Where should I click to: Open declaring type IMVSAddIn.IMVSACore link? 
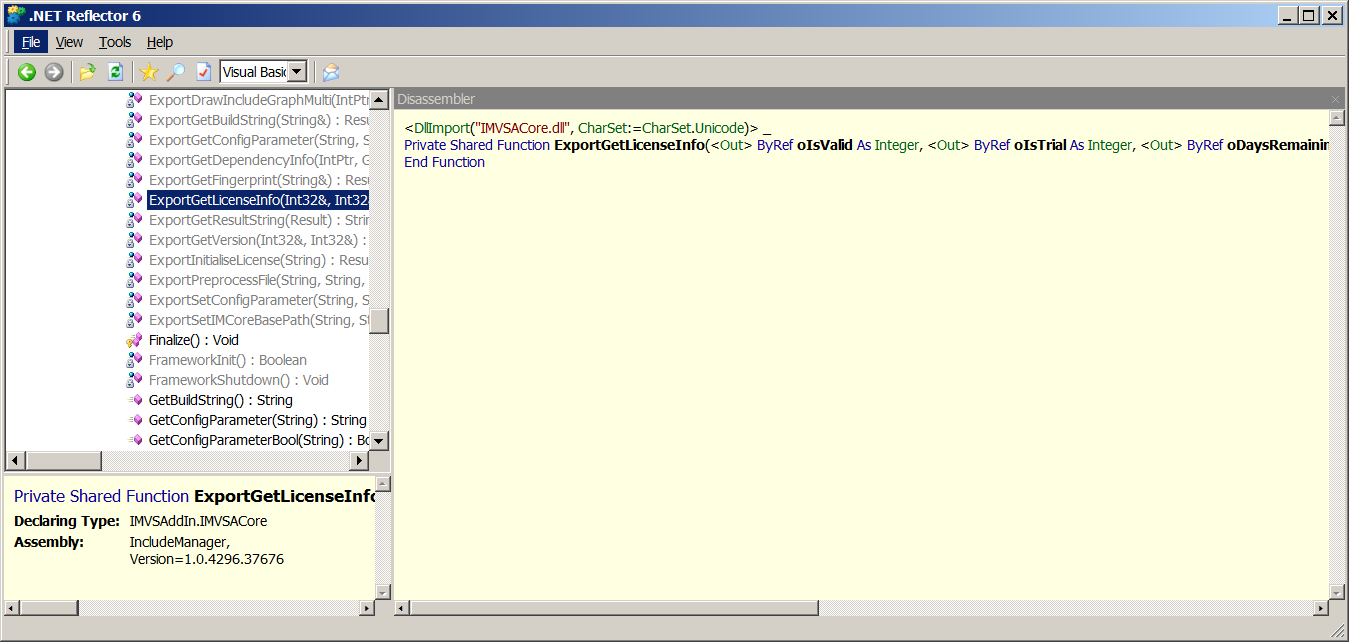pyautogui.click(x=198, y=521)
